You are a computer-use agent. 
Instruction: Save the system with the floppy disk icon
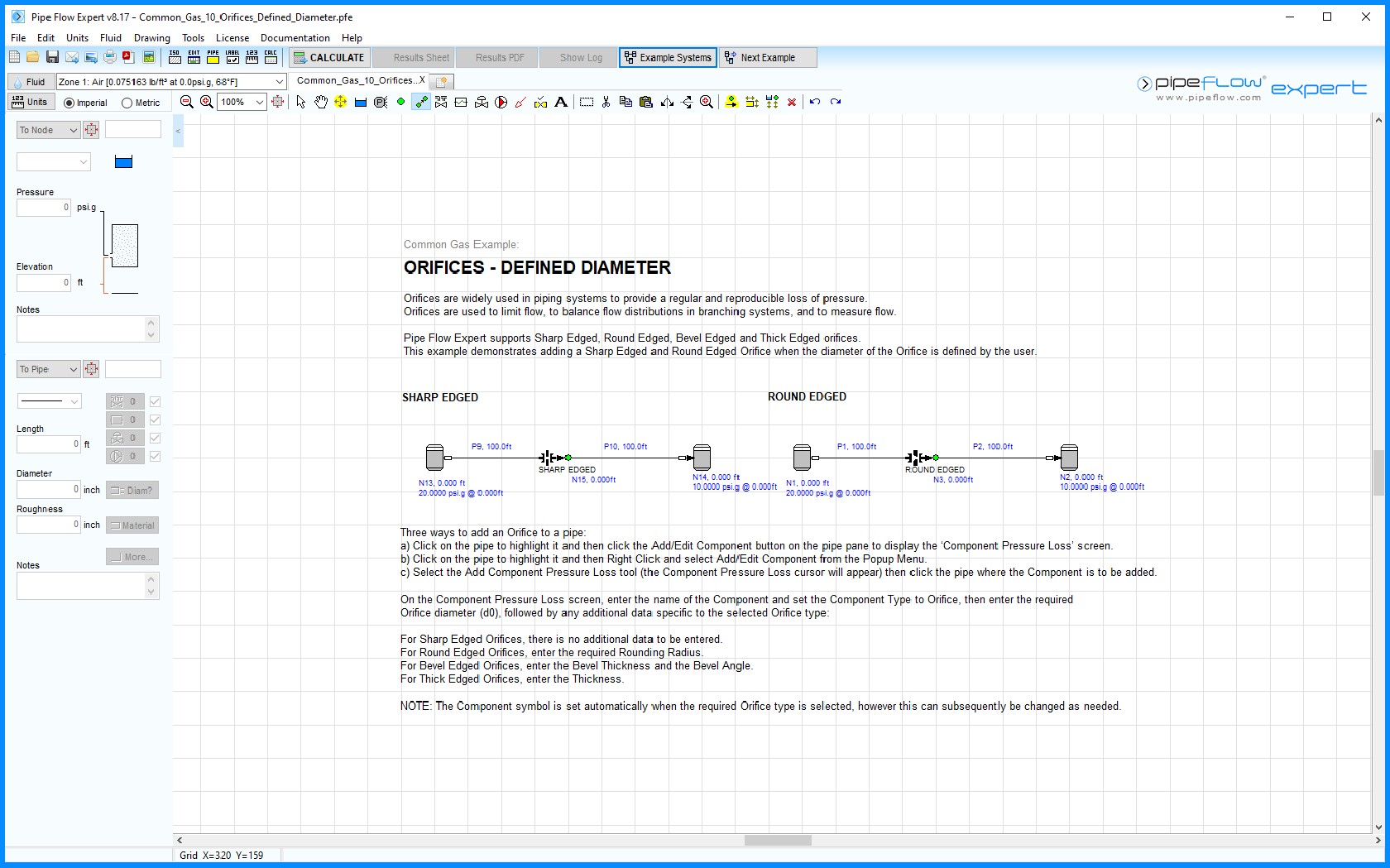pos(52,57)
